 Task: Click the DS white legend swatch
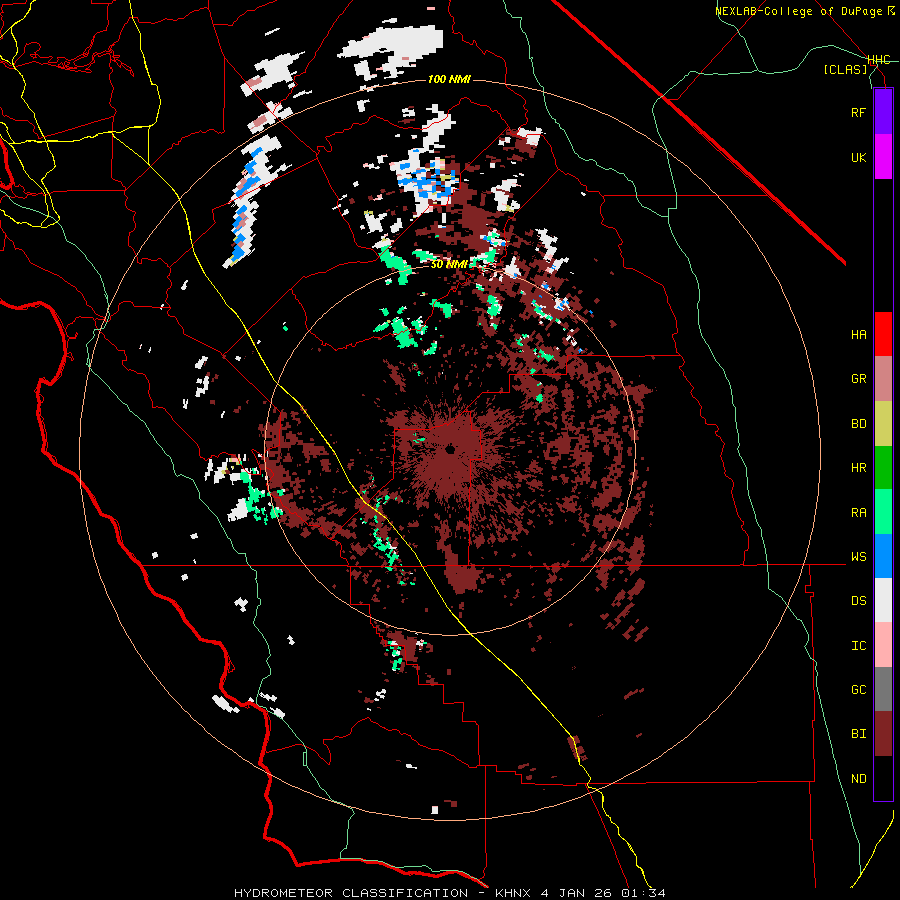pyautogui.click(x=883, y=600)
